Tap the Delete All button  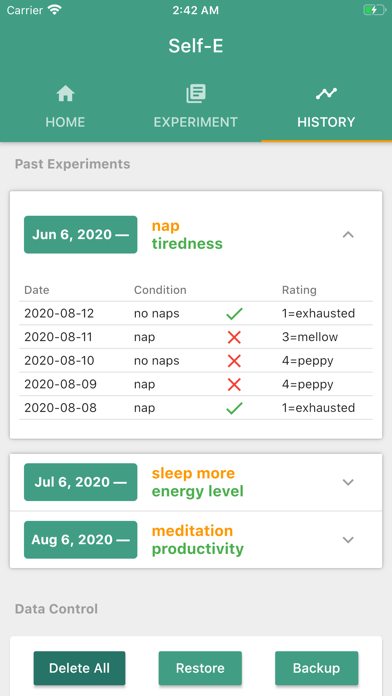79,668
